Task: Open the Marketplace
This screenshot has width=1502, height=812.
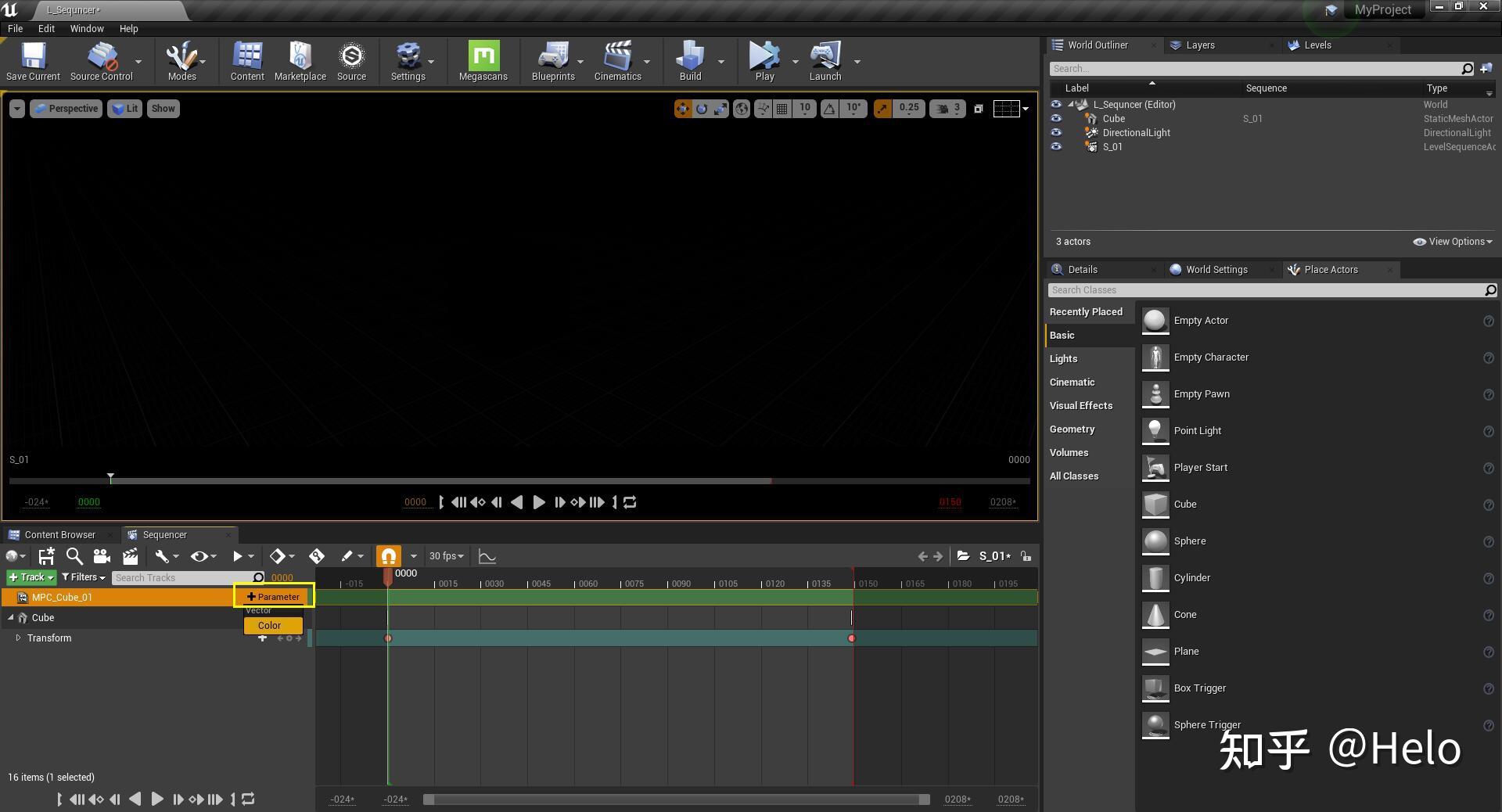Action: coord(300,61)
